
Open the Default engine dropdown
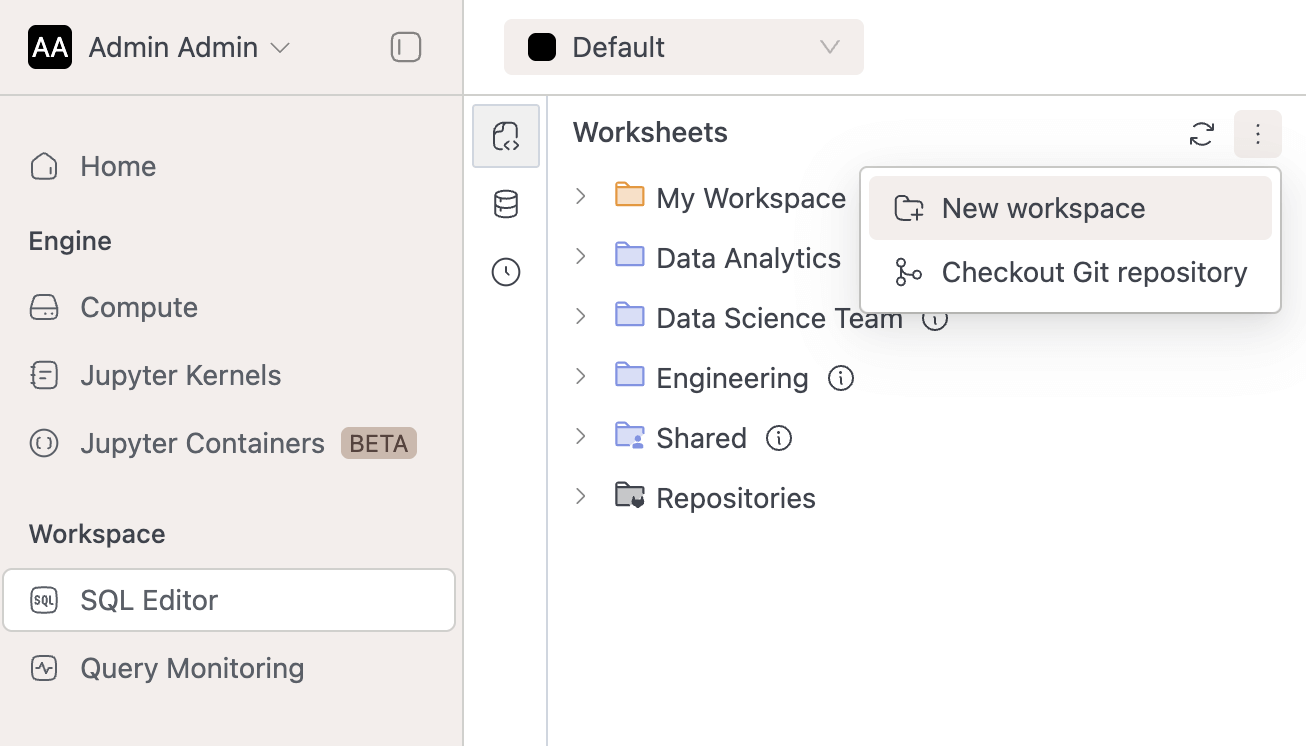coord(684,47)
